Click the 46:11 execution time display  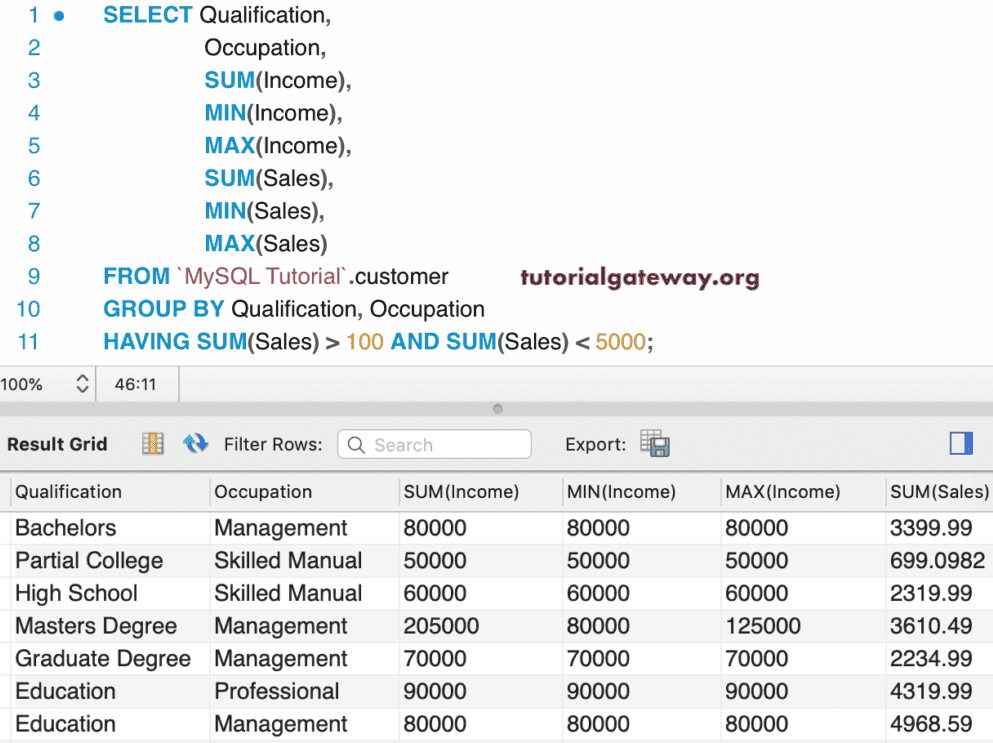click(137, 383)
